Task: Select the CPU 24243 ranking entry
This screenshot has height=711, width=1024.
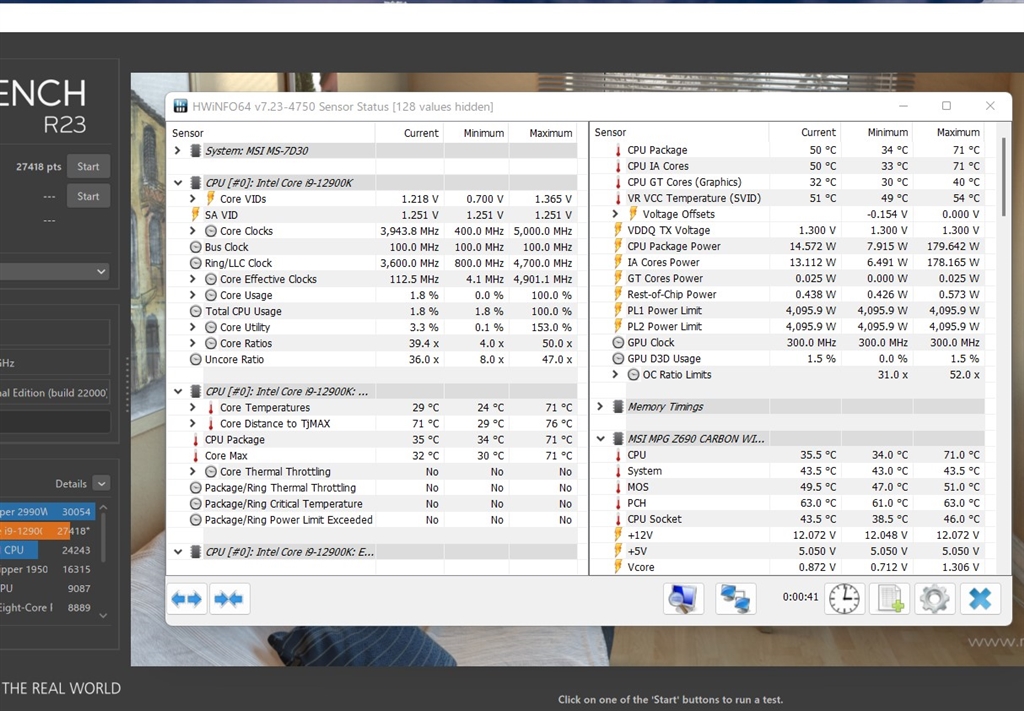Action: [x=47, y=550]
